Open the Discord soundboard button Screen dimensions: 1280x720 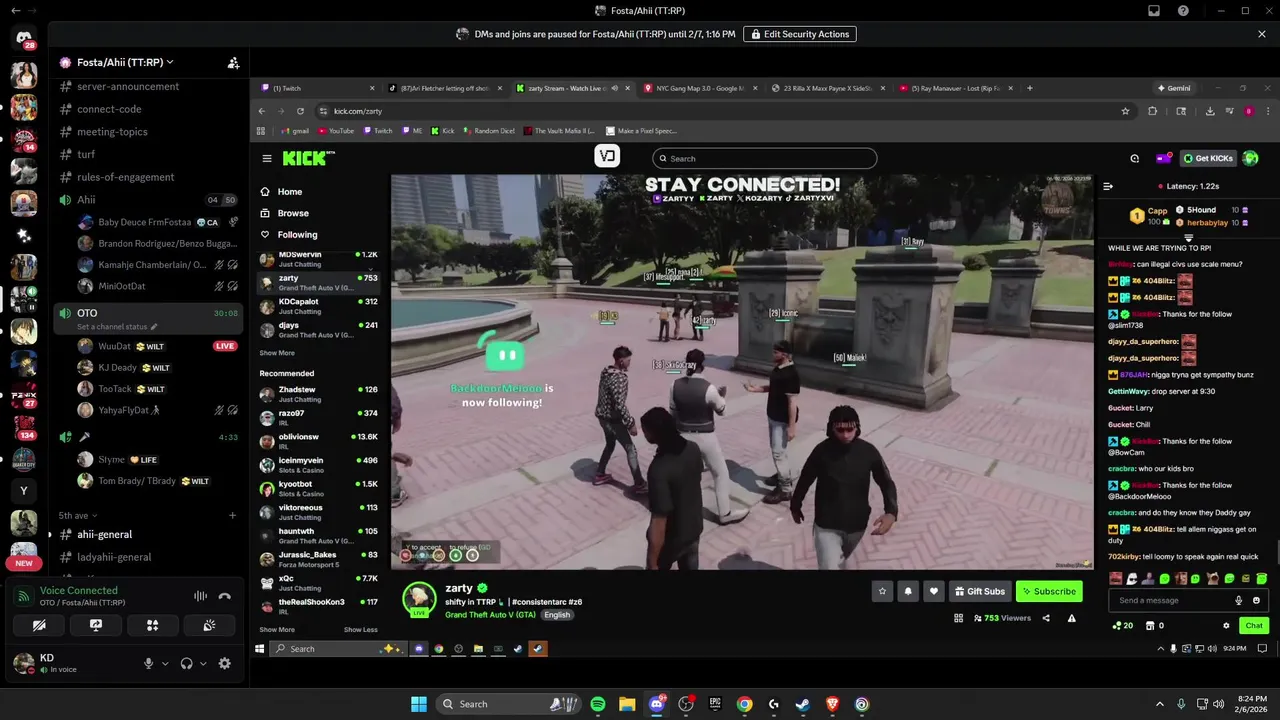209,625
